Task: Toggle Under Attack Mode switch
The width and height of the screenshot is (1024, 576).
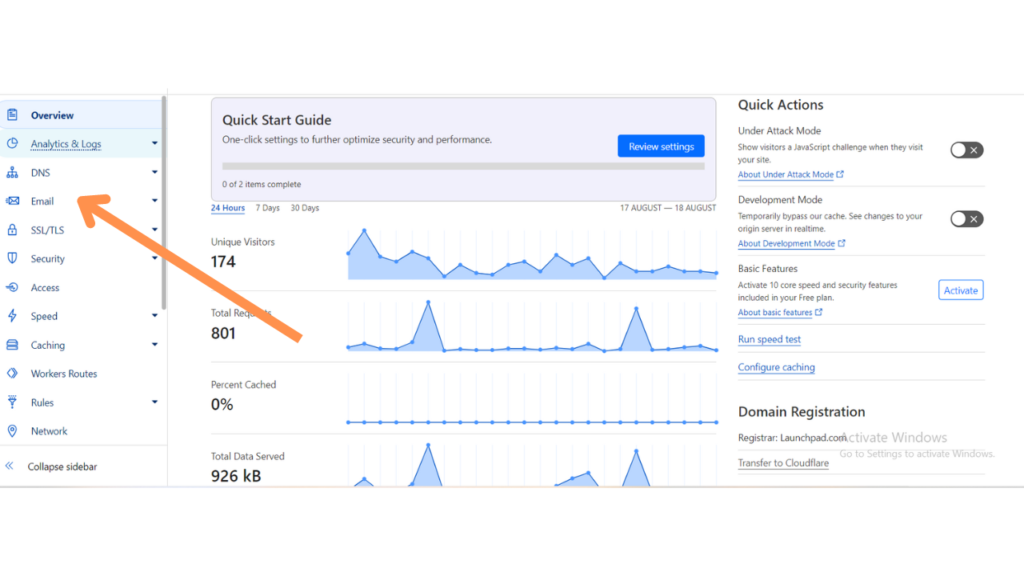Action: tap(967, 150)
